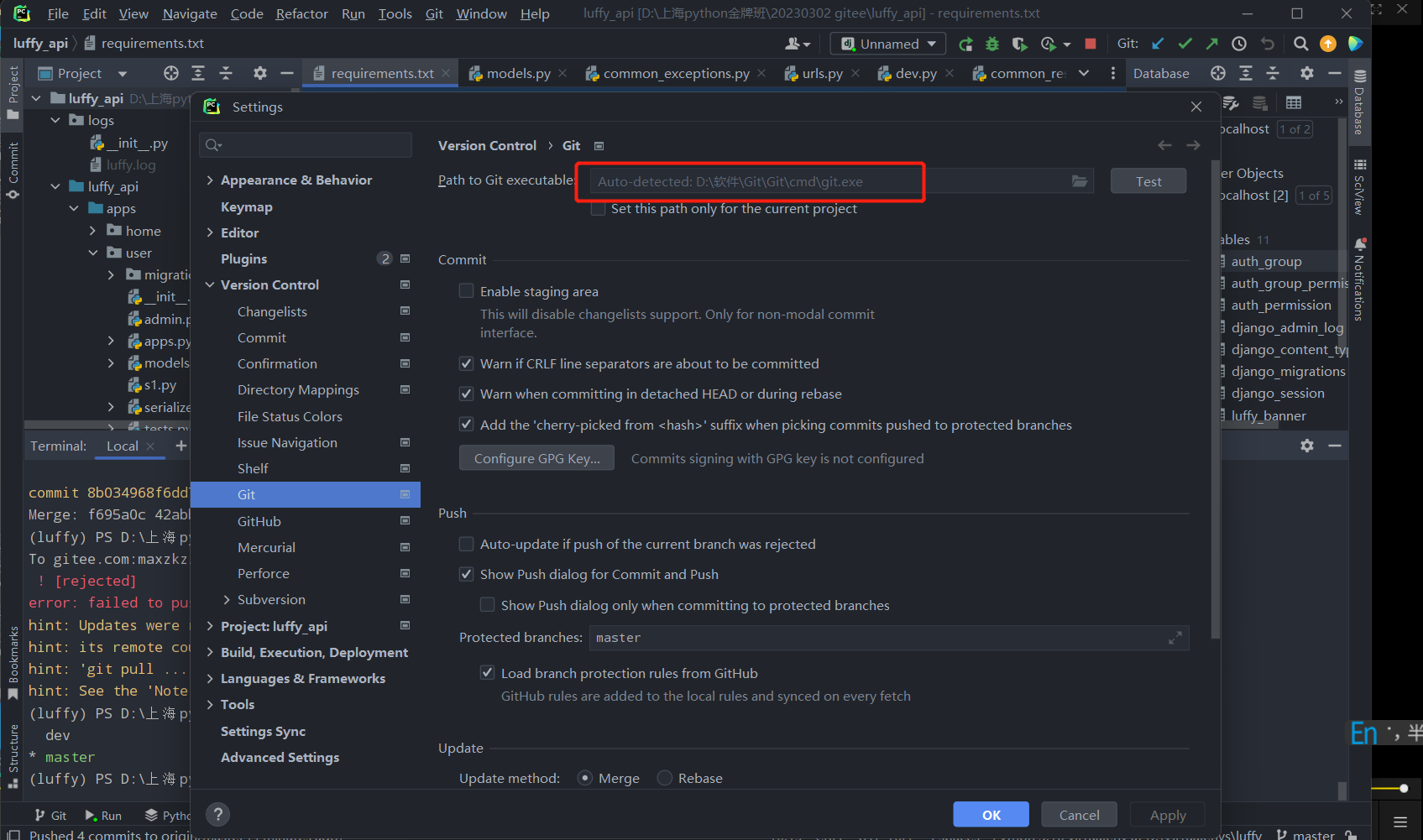Expand Editor settings section
This screenshot has width=1423, height=840.
[x=210, y=233]
